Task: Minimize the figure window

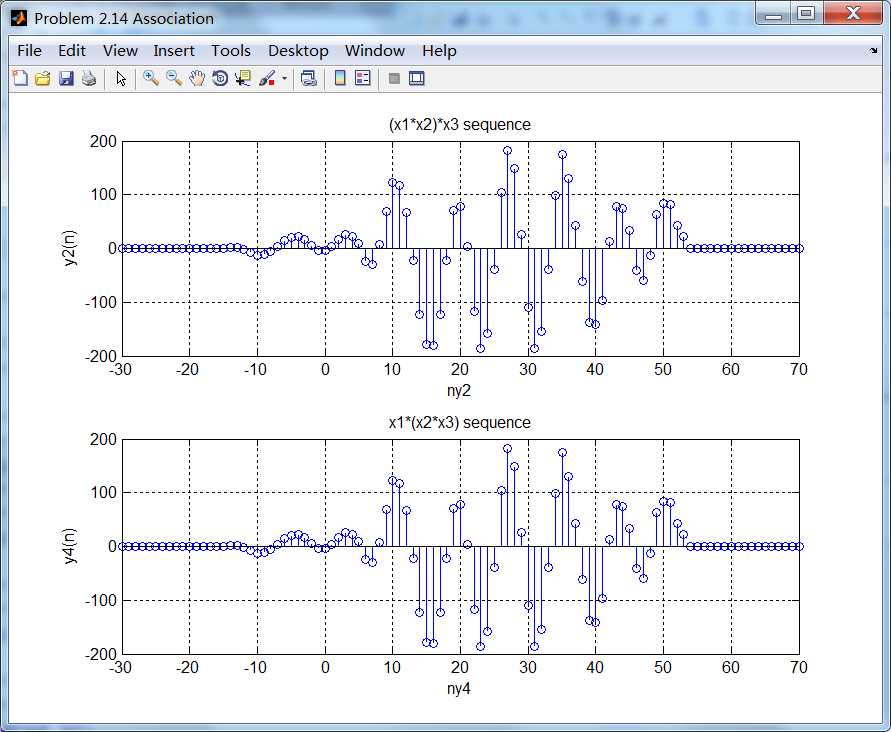Action: point(773,14)
